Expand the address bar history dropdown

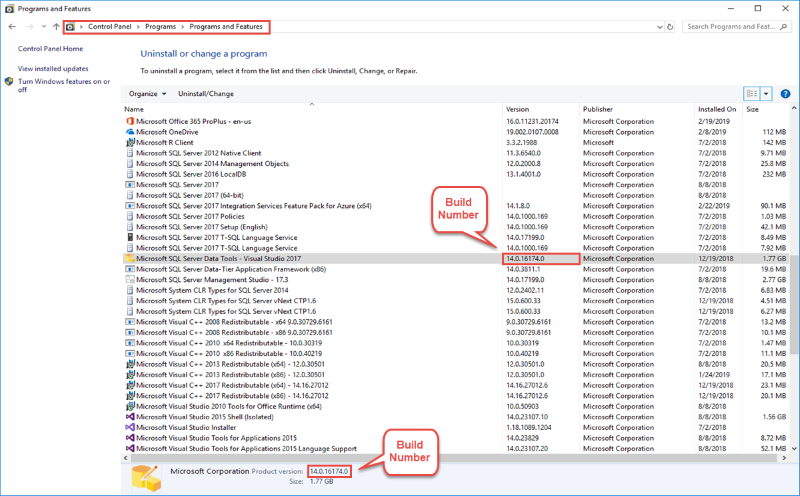click(x=660, y=27)
